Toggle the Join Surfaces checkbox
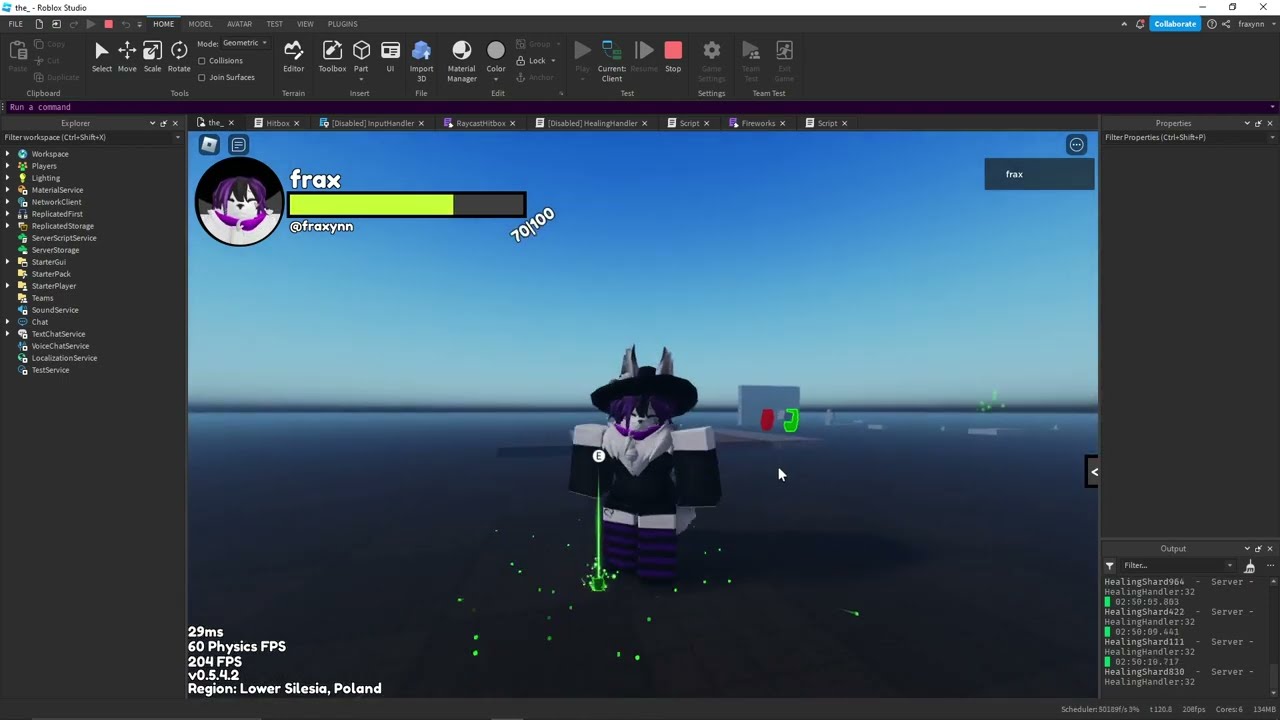This screenshot has height=720, width=1280. (x=202, y=77)
